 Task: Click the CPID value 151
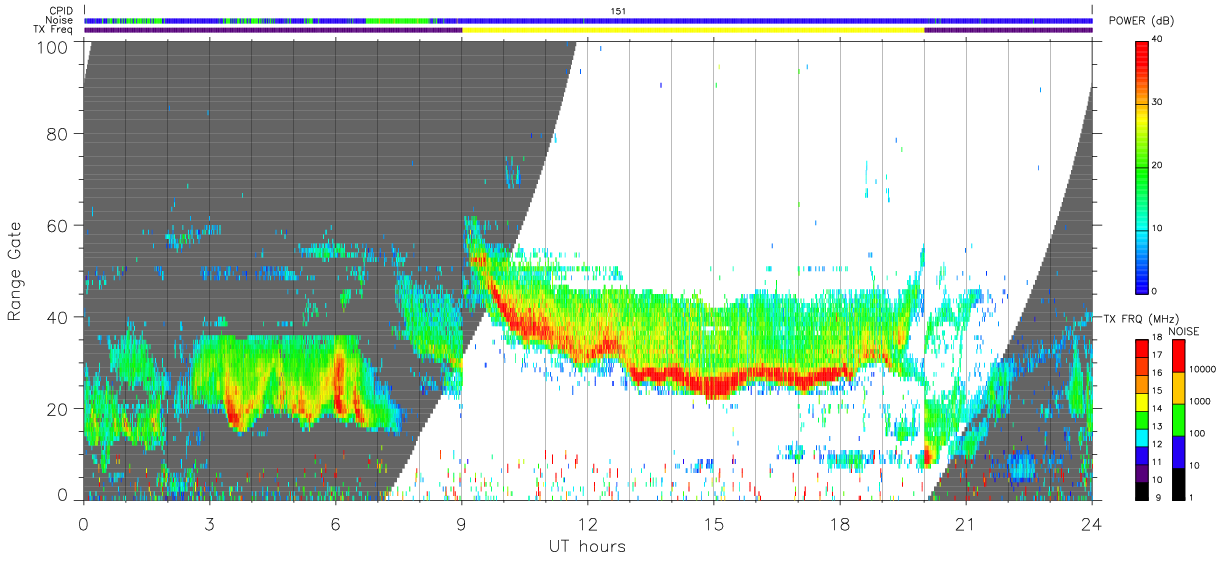pyautogui.click(x=618, y=11)
